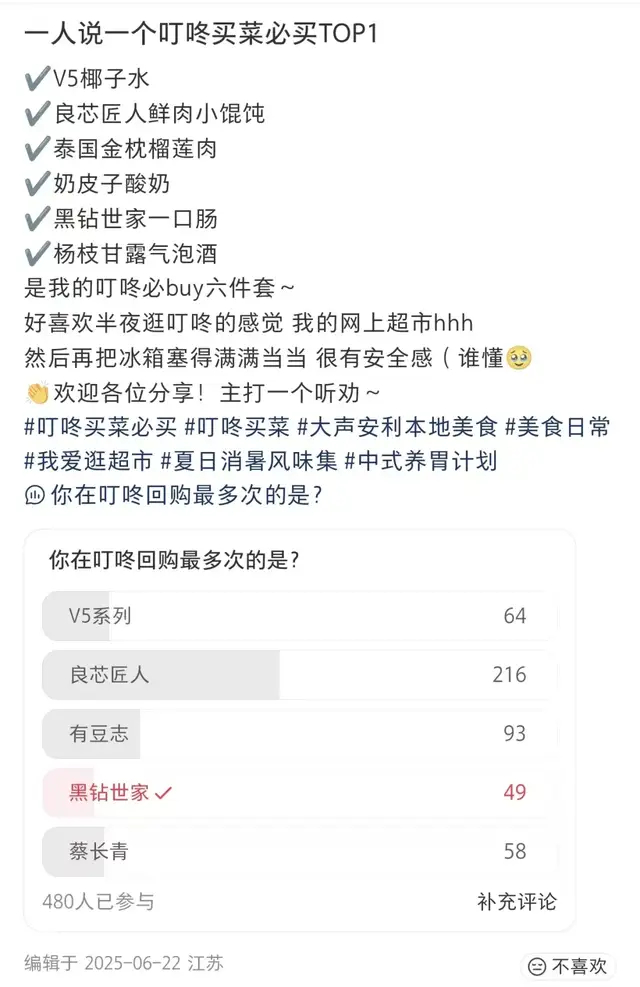Tap the sad face dislike icon

click(x=537, y=966)
